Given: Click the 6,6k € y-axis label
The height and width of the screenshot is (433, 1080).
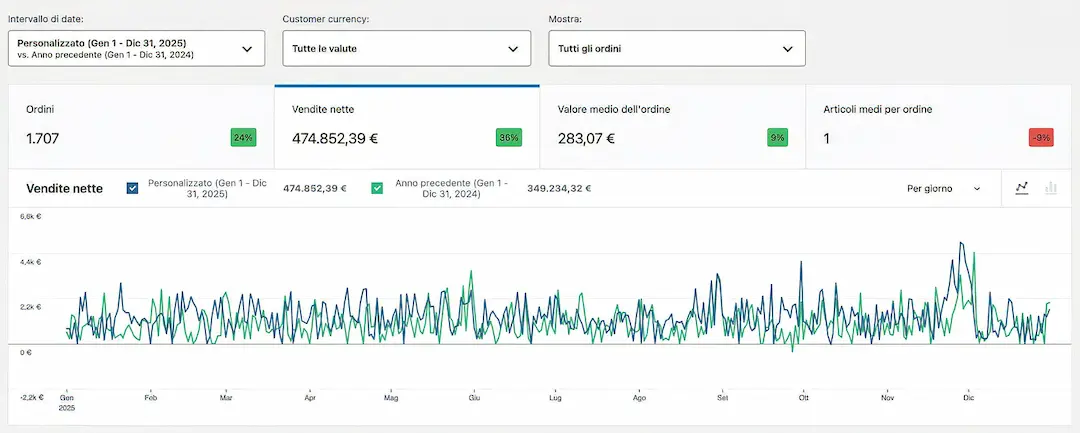Looking at the screenshot, I should [x=30, y=216].
